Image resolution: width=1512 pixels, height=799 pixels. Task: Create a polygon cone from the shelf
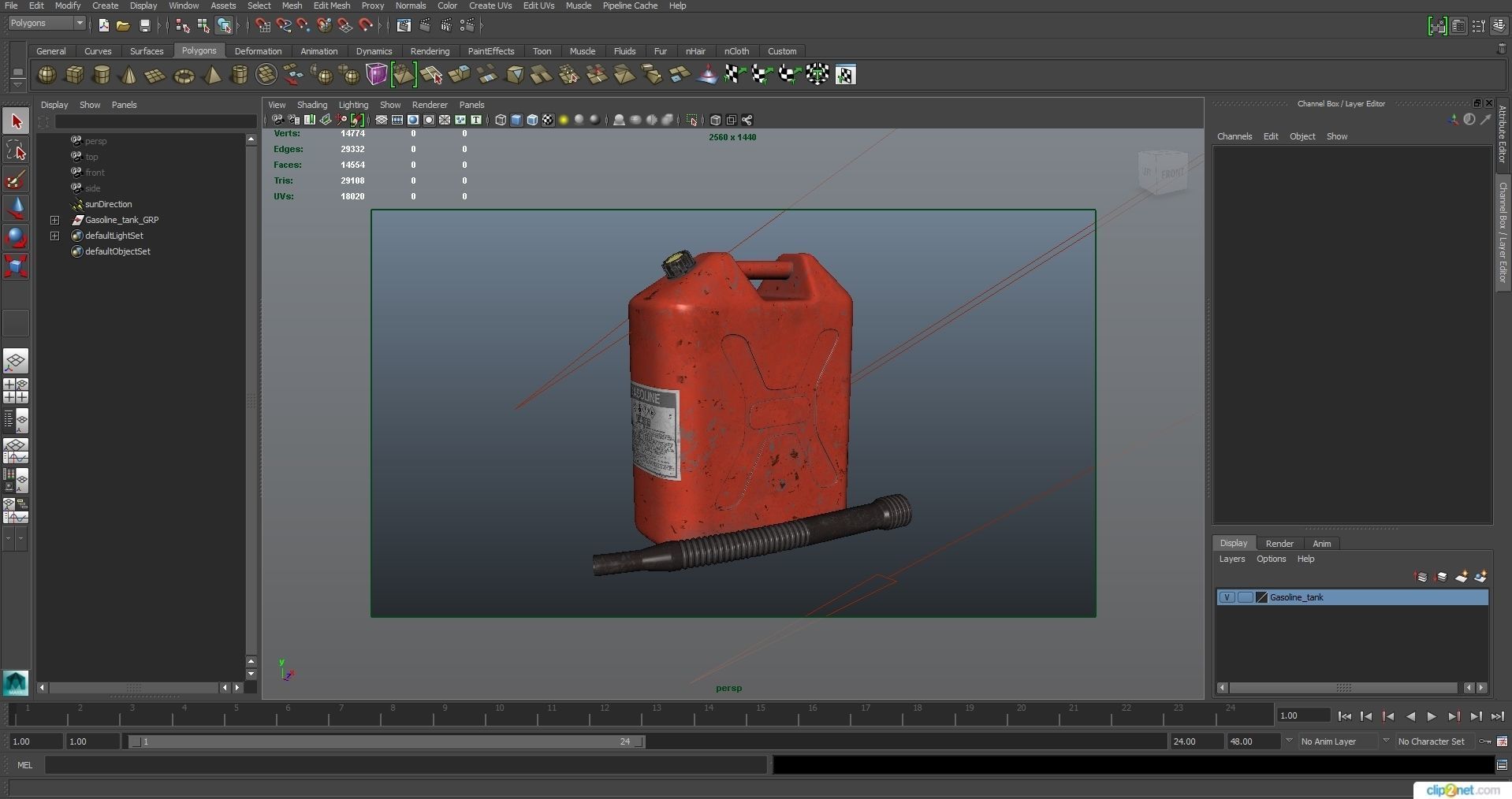point(129,75)
